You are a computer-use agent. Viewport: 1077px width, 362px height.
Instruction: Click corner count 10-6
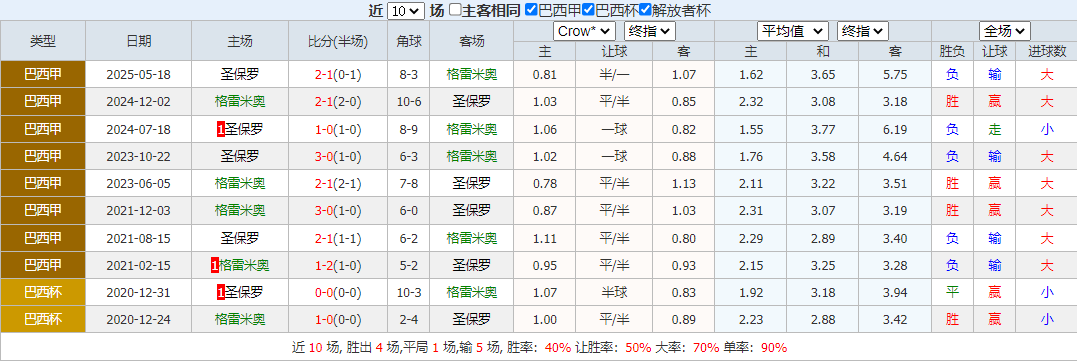point(409,102)
